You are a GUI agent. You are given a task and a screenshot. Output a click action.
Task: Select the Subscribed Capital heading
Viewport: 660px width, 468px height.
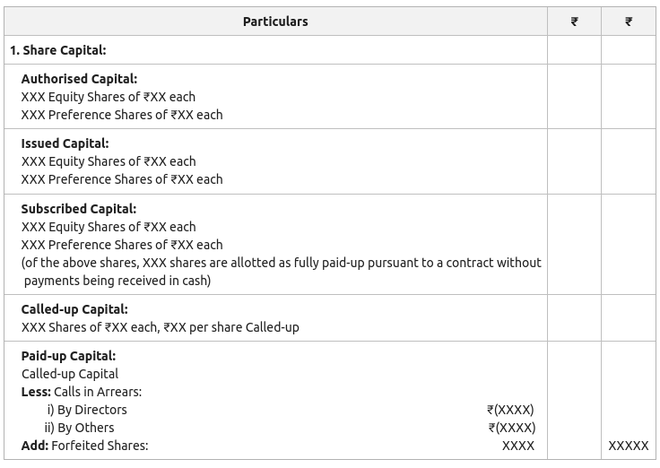coord(78,209)
